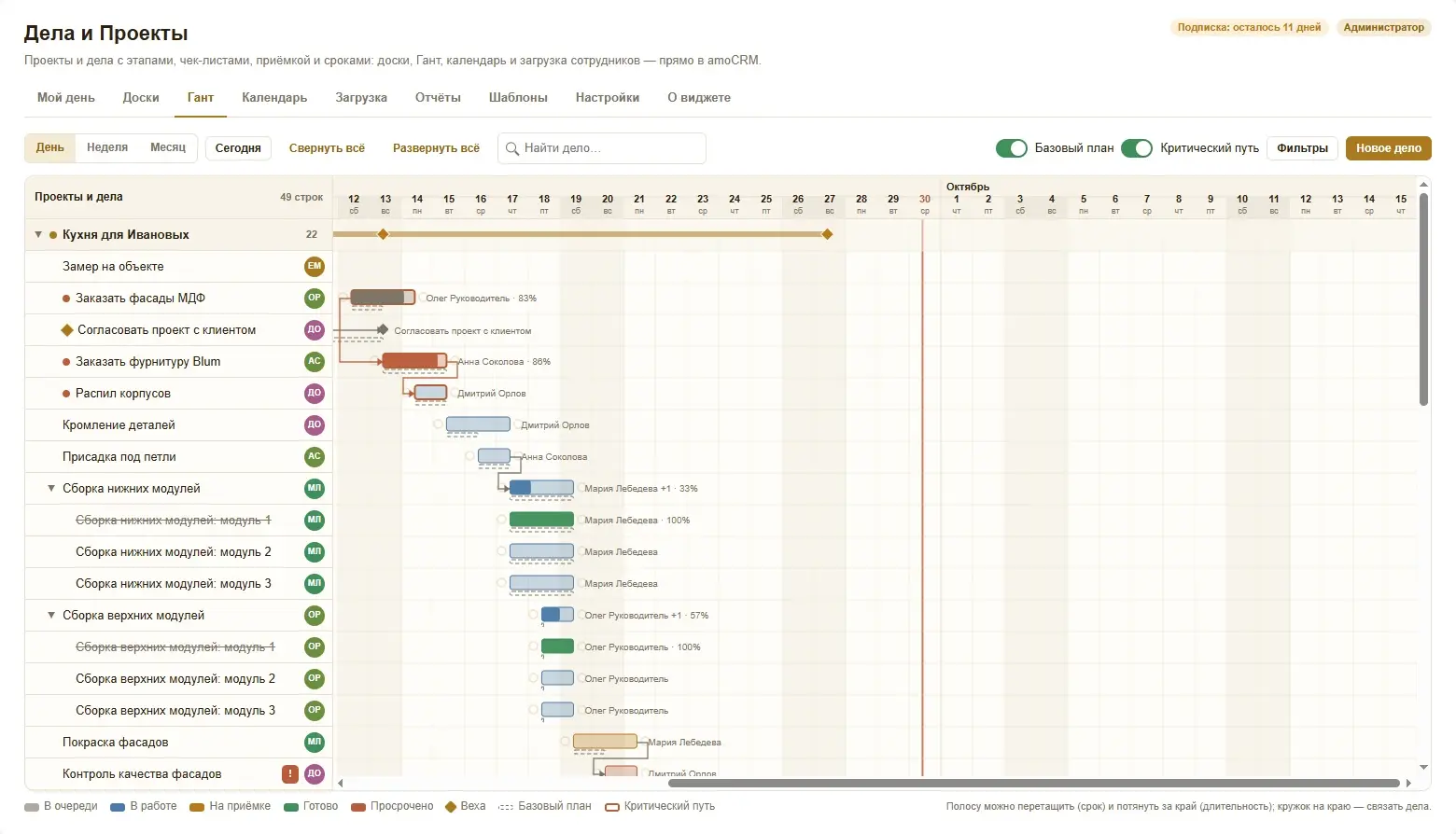Collapse the Сборка верхних модулей group
The width and height of the screenshot is (1456, 834).
(x=51, y=616)
